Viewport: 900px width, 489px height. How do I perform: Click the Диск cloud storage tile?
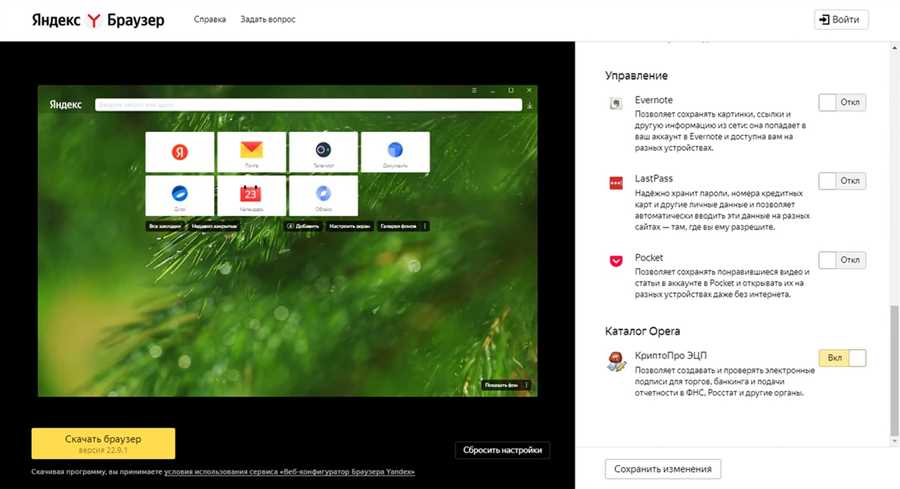pos(180,195)
